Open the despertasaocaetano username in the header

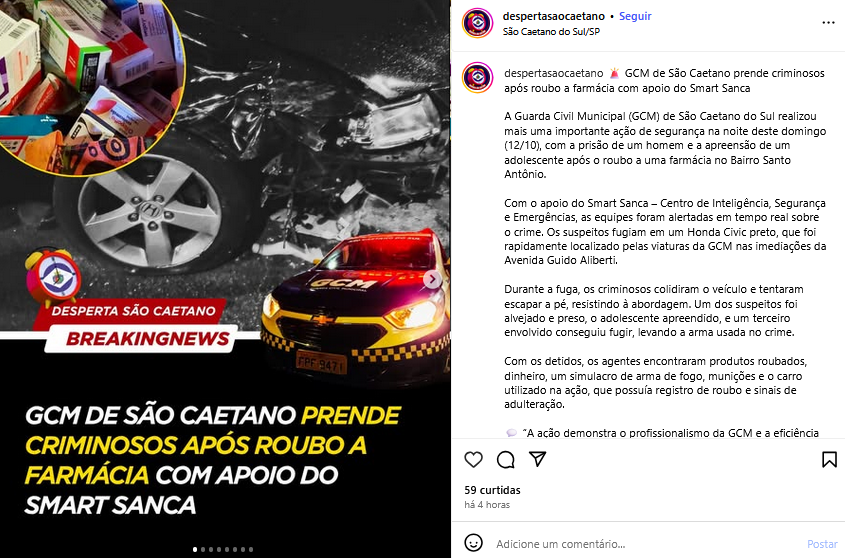coord(553,16)
